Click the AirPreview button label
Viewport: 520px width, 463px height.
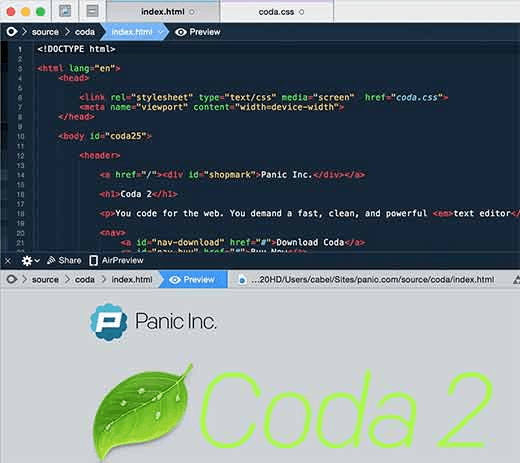point(122,260)
